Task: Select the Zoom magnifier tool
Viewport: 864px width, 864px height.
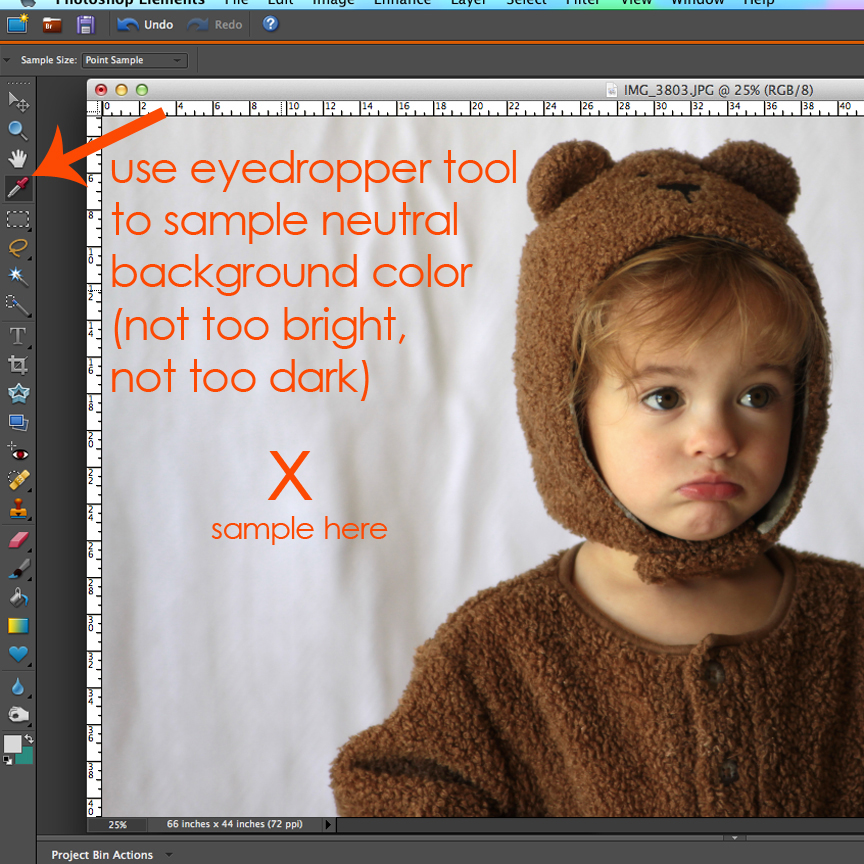Action: click(18, 131)
